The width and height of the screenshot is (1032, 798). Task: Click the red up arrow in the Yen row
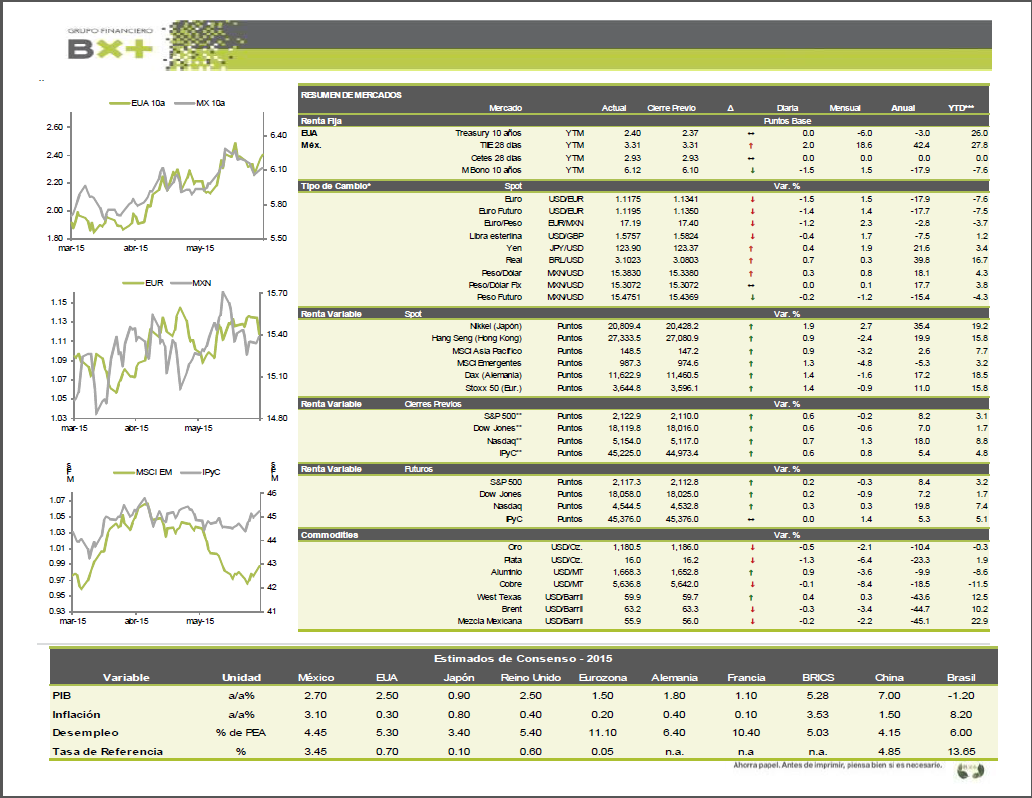(750, 249)
